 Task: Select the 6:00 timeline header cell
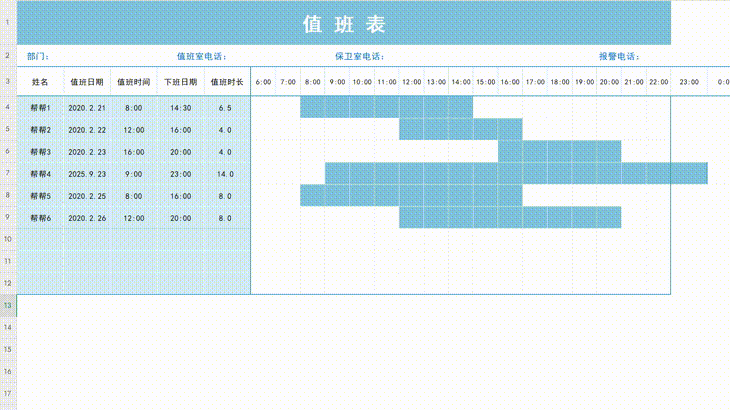click(263, 82)
